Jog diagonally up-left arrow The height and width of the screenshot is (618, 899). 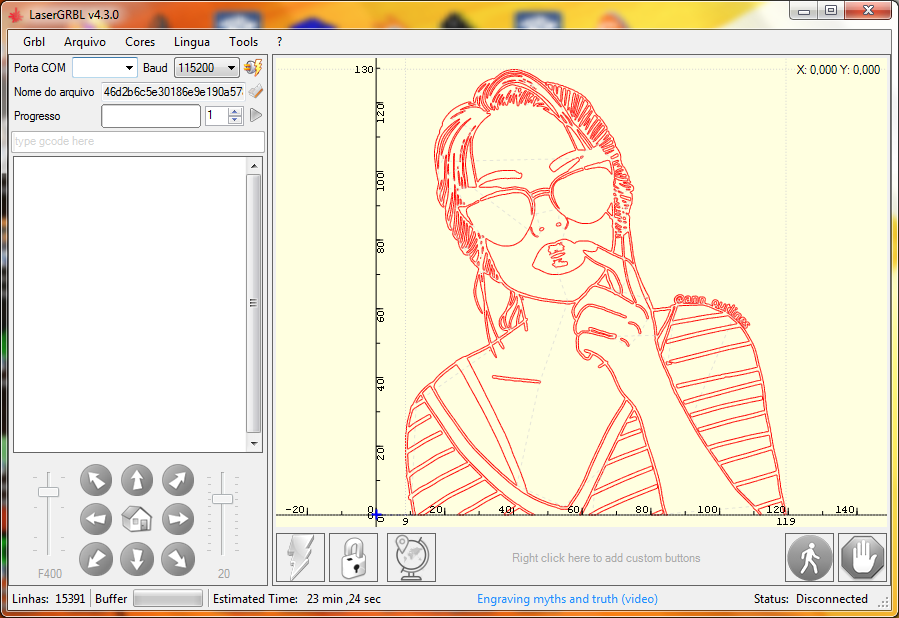coord(96,480)
